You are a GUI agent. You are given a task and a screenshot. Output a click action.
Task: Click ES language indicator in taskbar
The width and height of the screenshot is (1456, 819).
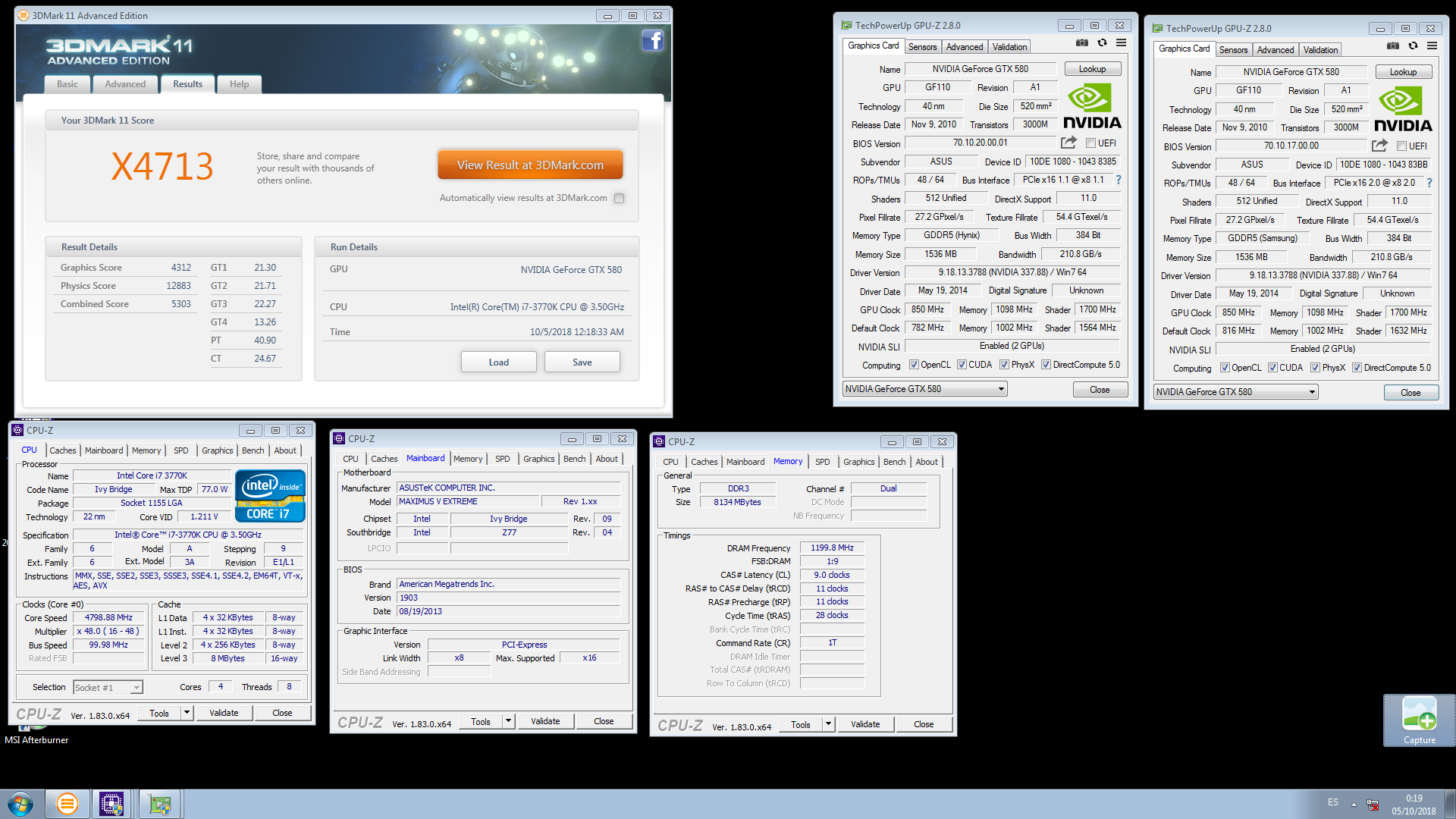(1333, 802)
